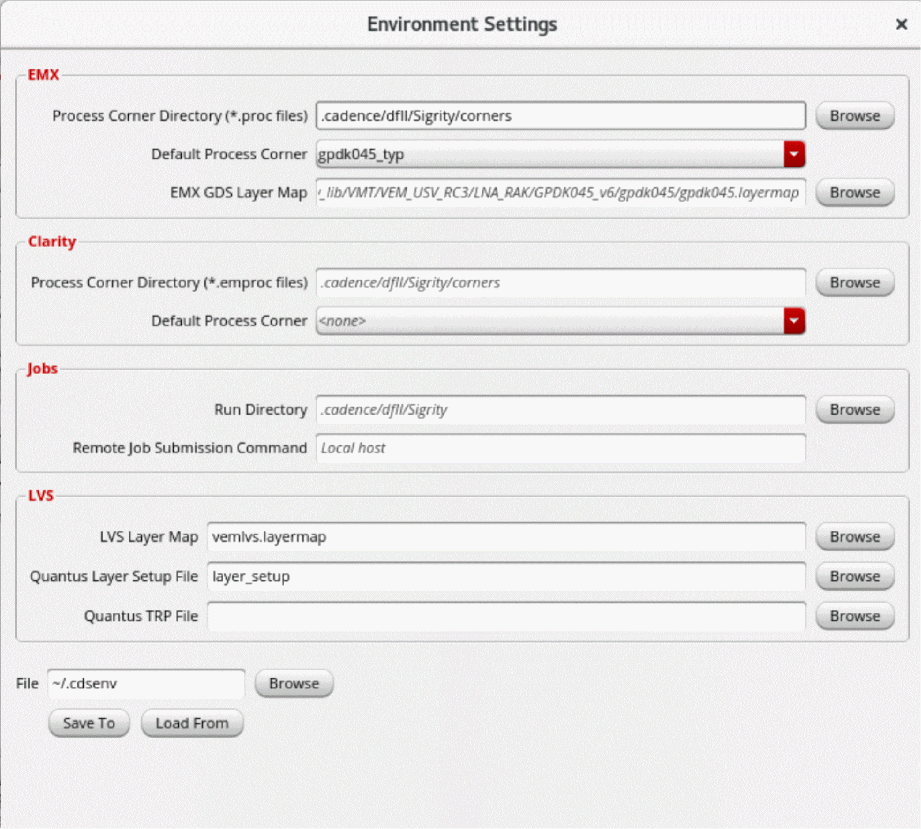The image size is (921, 829).
Task: Edit the EMX Process Corner Directory field
Action: pyautogui.click(x=560, y=116)
